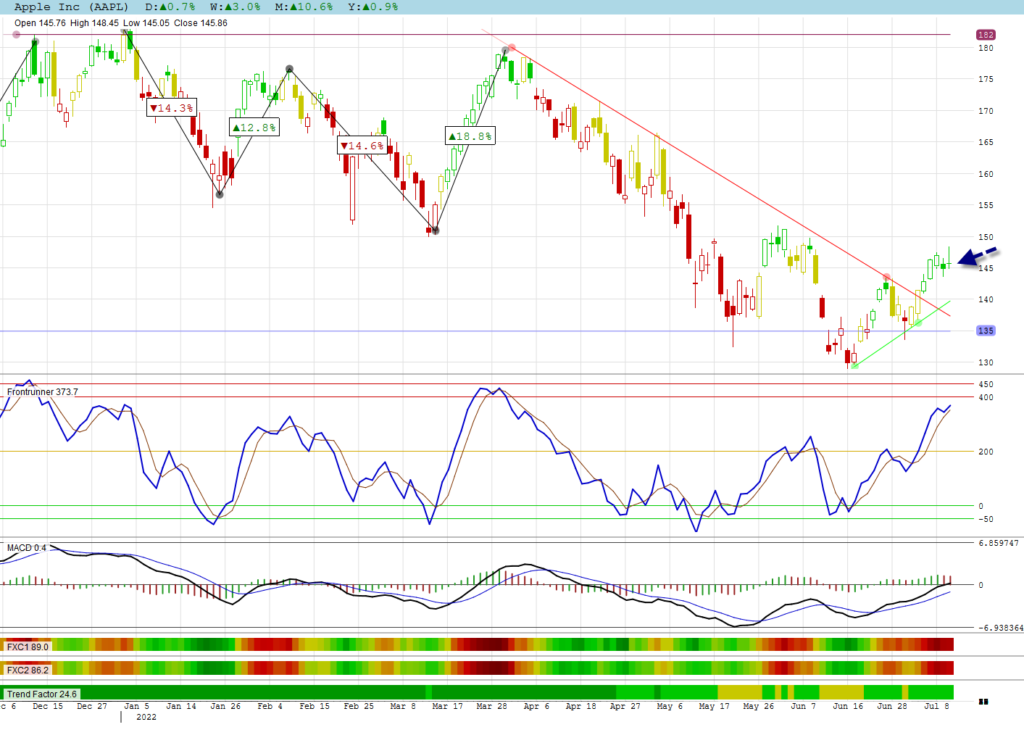Click the ▲18.8% swing label
Viewport: 1024px width, 735px height.
coord(470,136)
